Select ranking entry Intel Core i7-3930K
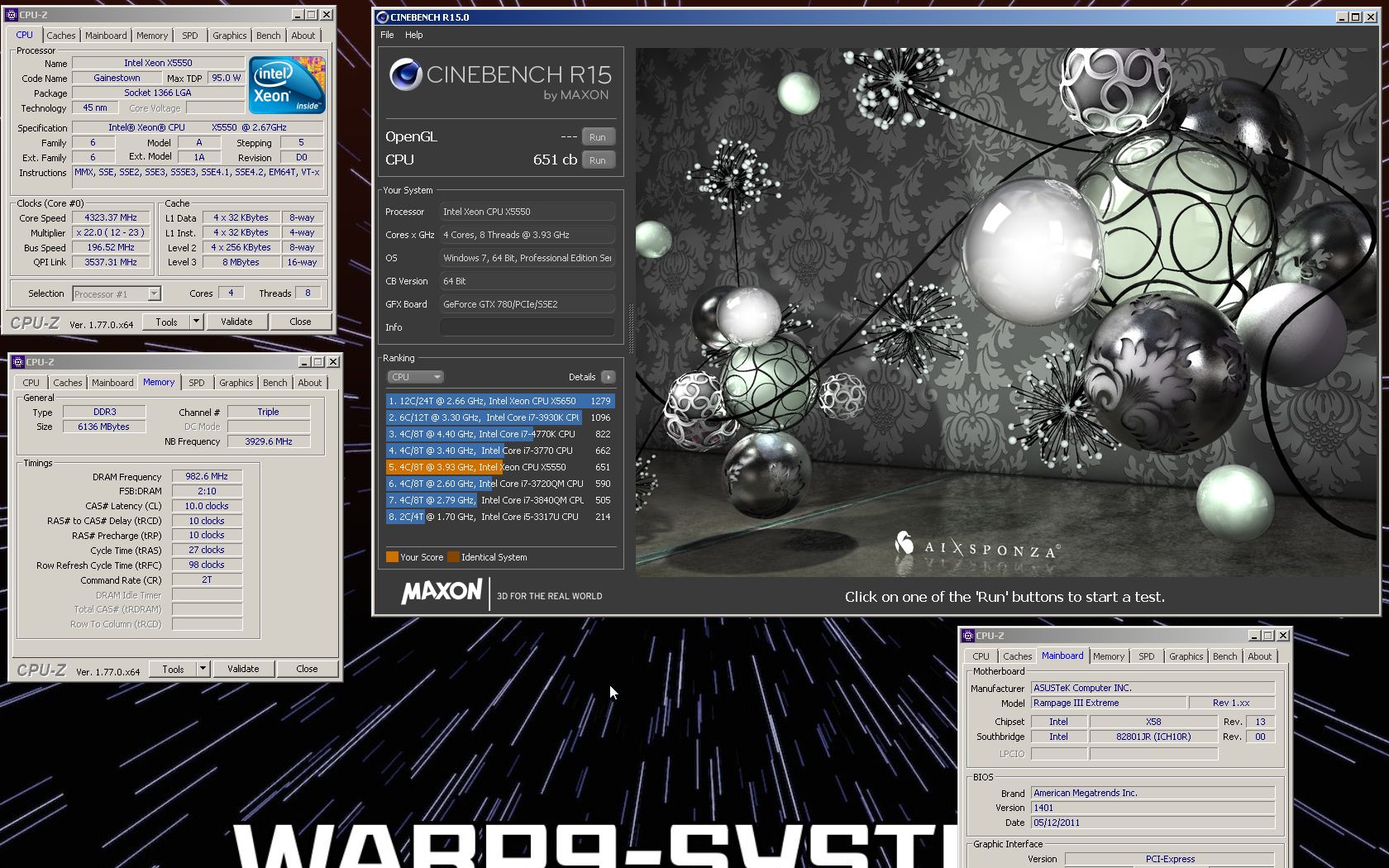1389x868 pixels. [x=500, y=417]
